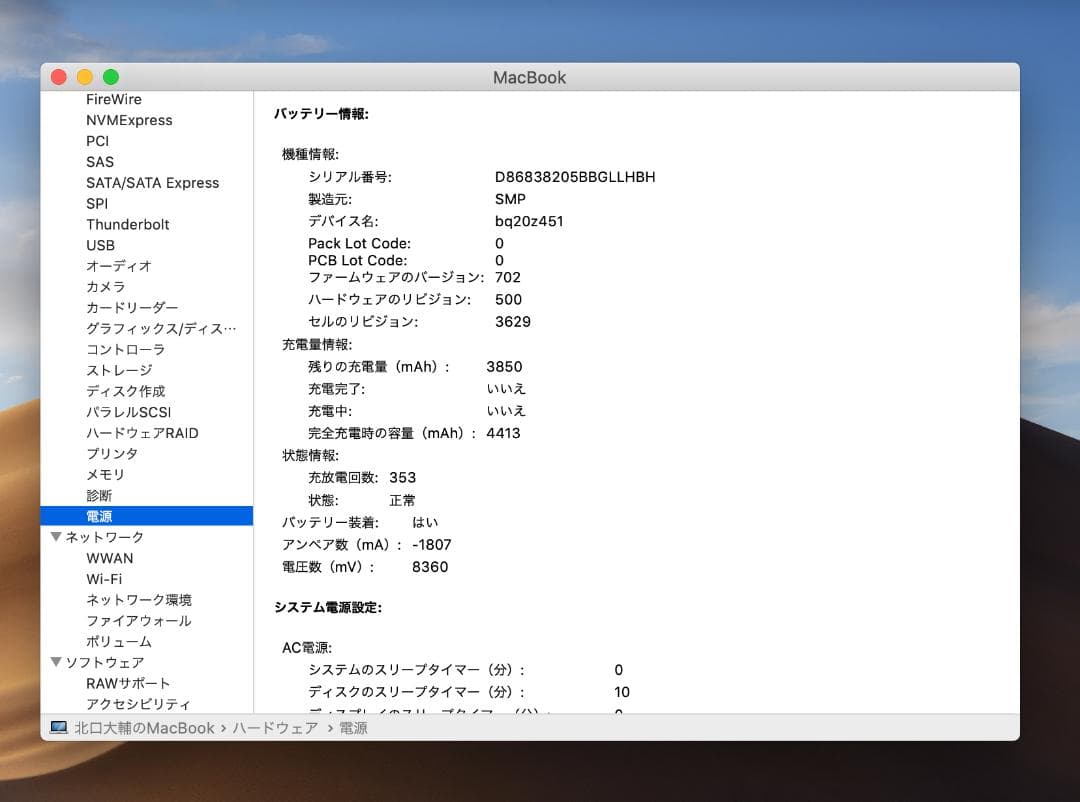Click ハードウェア in the breadcrumb path

274,728
